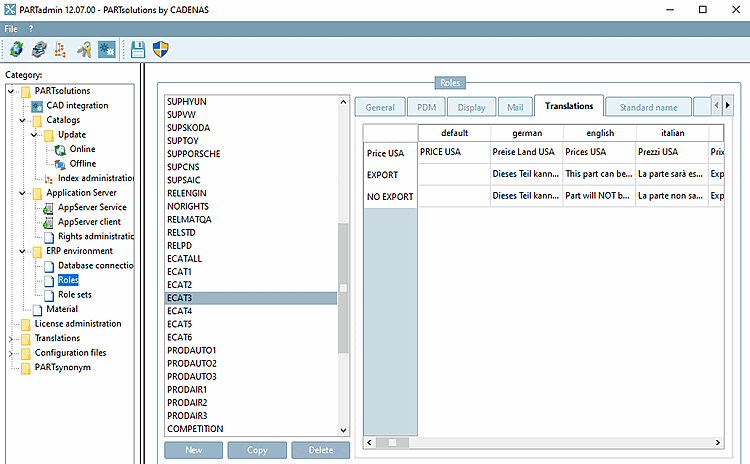Image resolution: width=750 pixels, height=464 pixels.
Task: Click the 'Preise Land USA' german cell
Action: pos(527,152)
